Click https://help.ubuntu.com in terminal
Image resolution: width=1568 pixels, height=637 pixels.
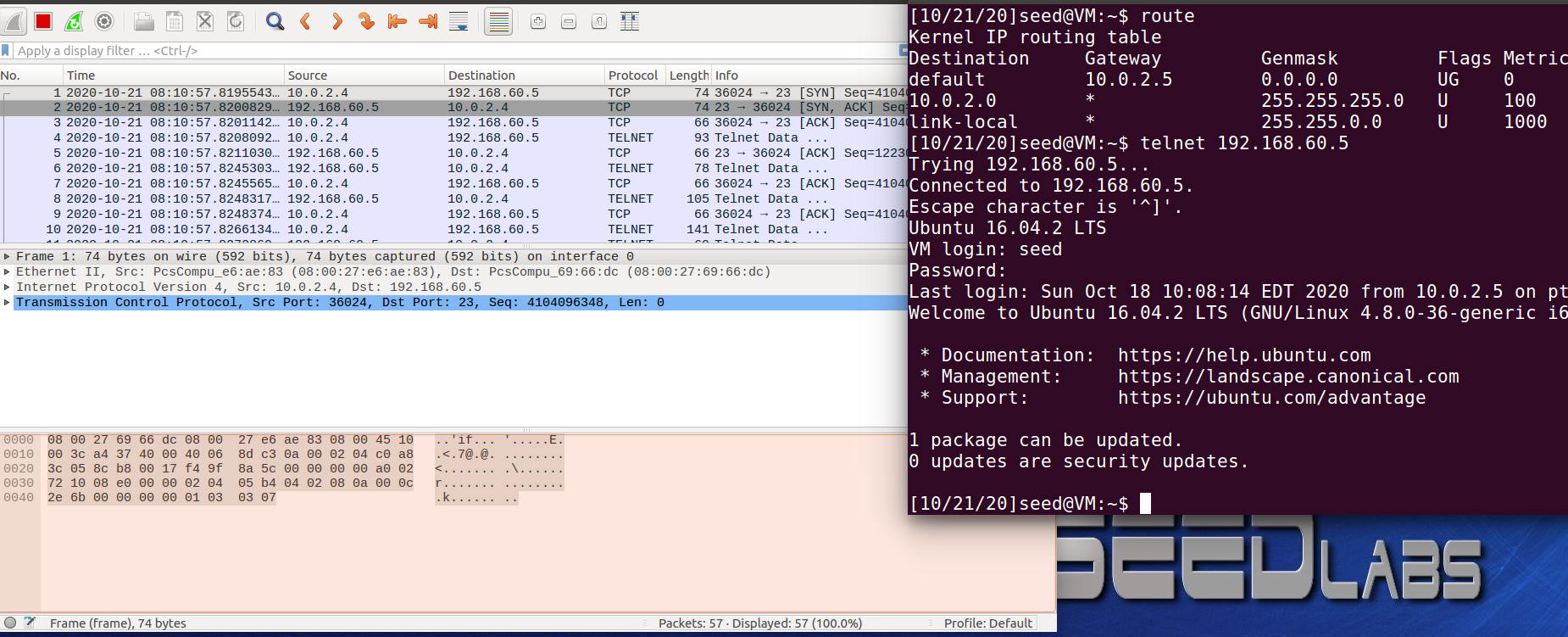1244,355
